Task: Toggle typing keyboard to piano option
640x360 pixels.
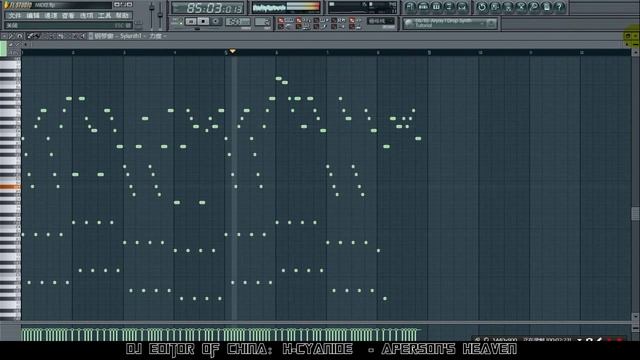Action: pos(281,20)
